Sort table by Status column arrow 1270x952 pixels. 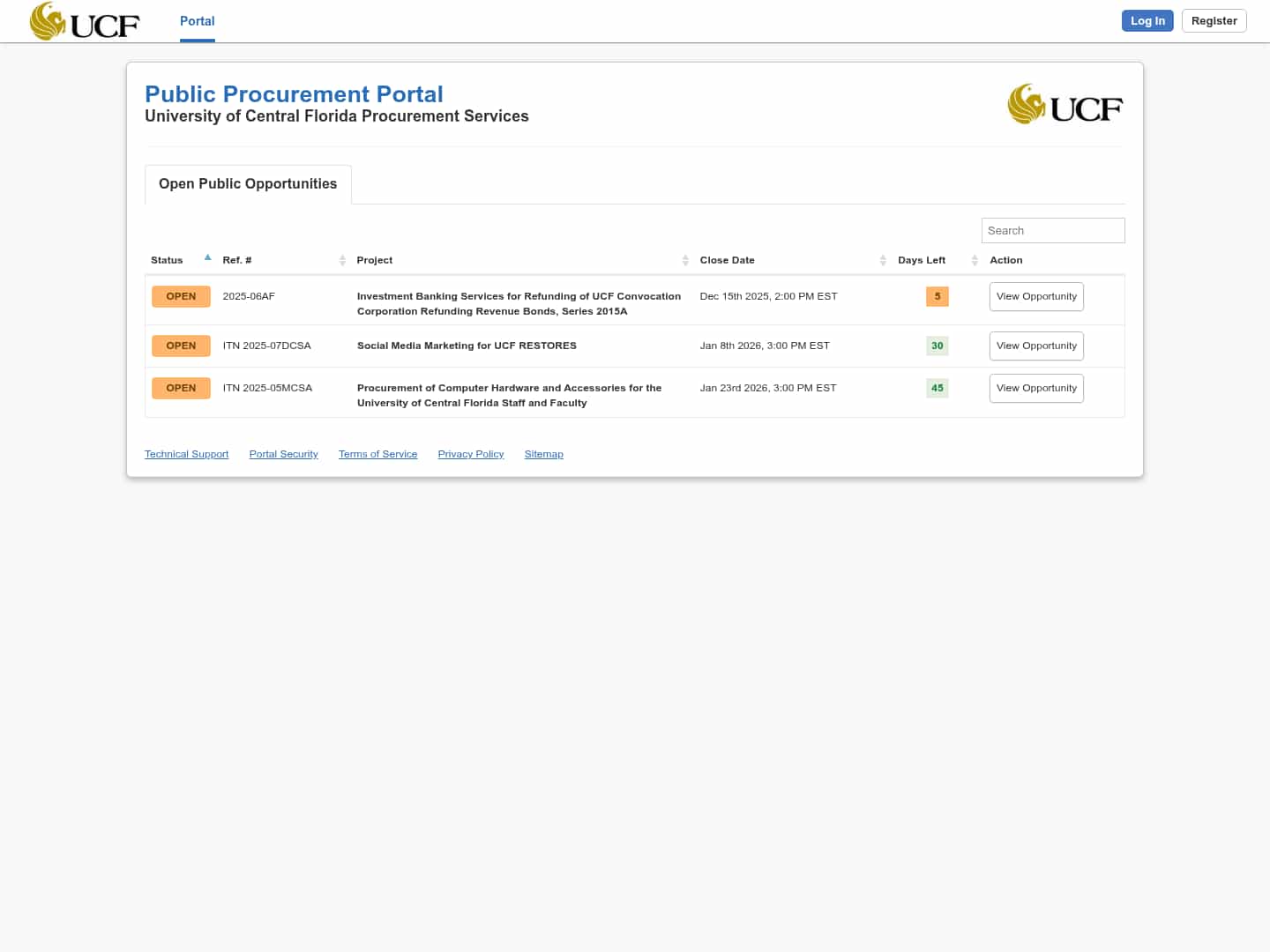207,258
